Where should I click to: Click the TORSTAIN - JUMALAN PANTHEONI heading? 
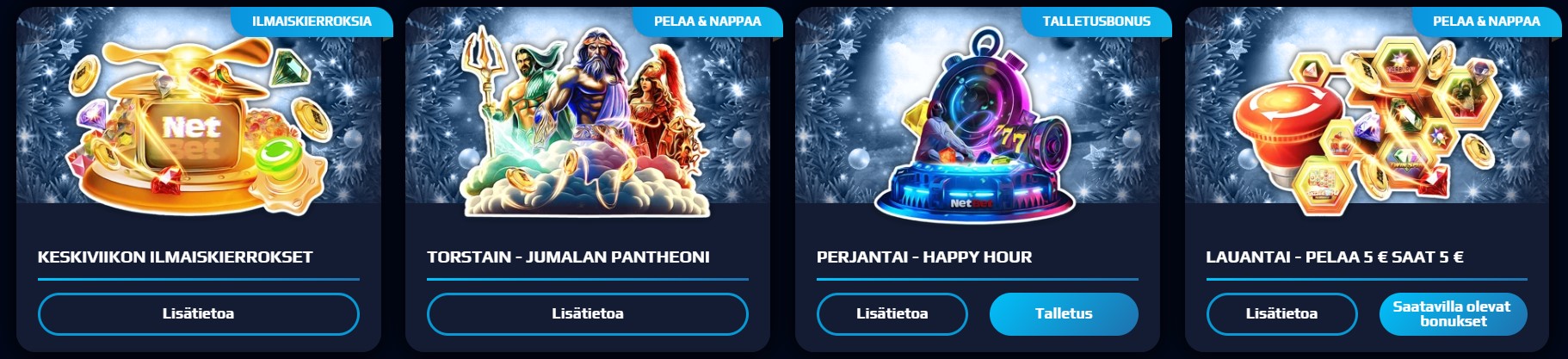(x=568, y=257)
